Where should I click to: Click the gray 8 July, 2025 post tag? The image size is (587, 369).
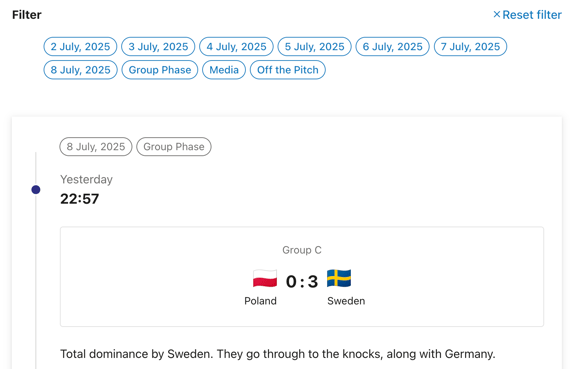96,146
